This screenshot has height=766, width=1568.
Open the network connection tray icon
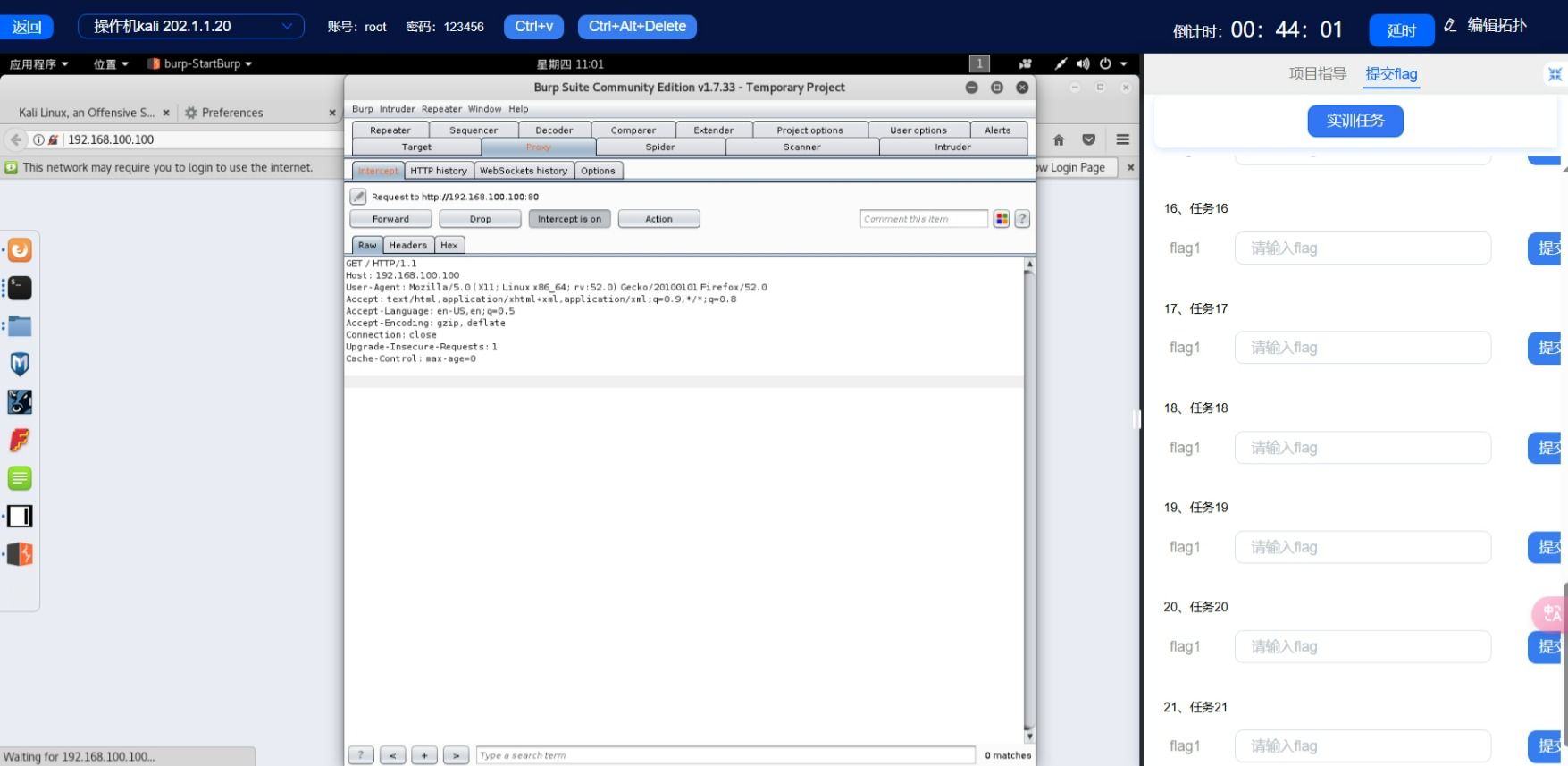pos(1061,64)
